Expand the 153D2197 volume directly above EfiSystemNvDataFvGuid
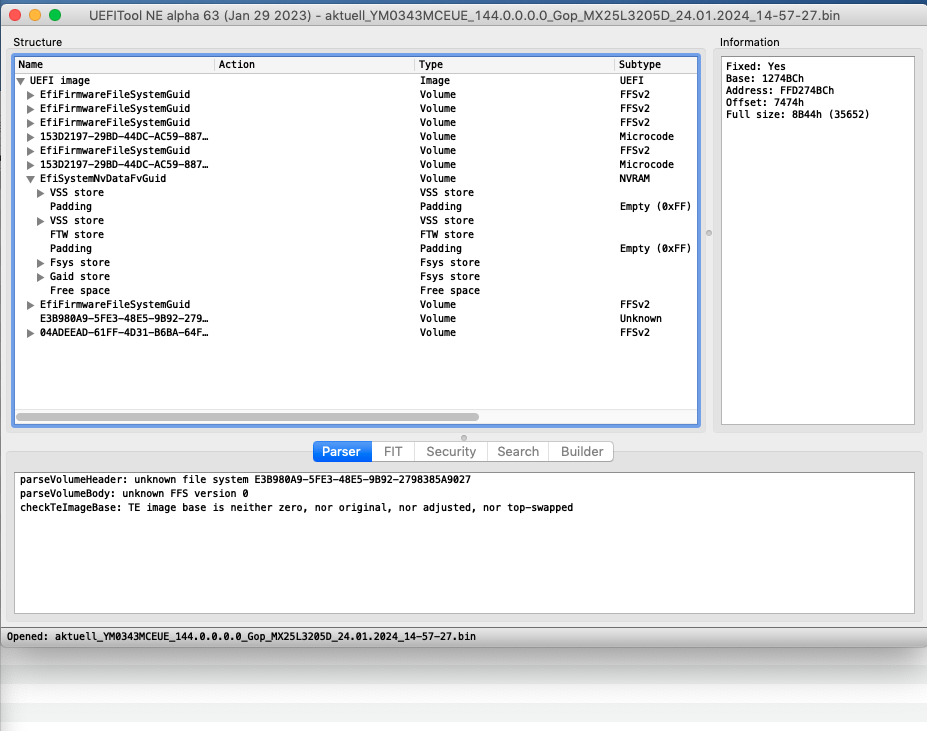The image size is (927, 731). (x=30, y=165)
